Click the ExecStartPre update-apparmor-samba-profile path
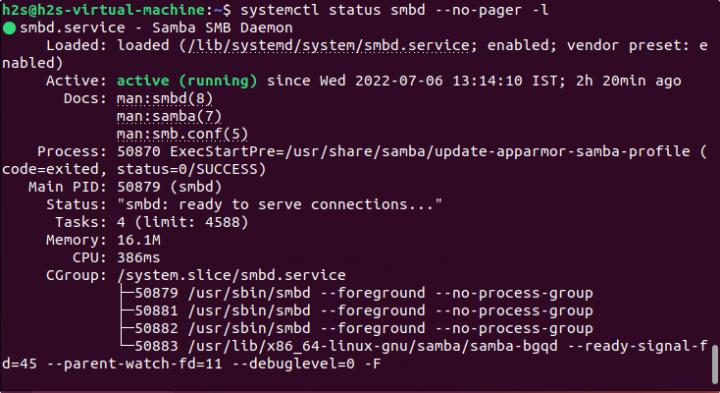Screen dimensions: 720x393 coord(430,152)
